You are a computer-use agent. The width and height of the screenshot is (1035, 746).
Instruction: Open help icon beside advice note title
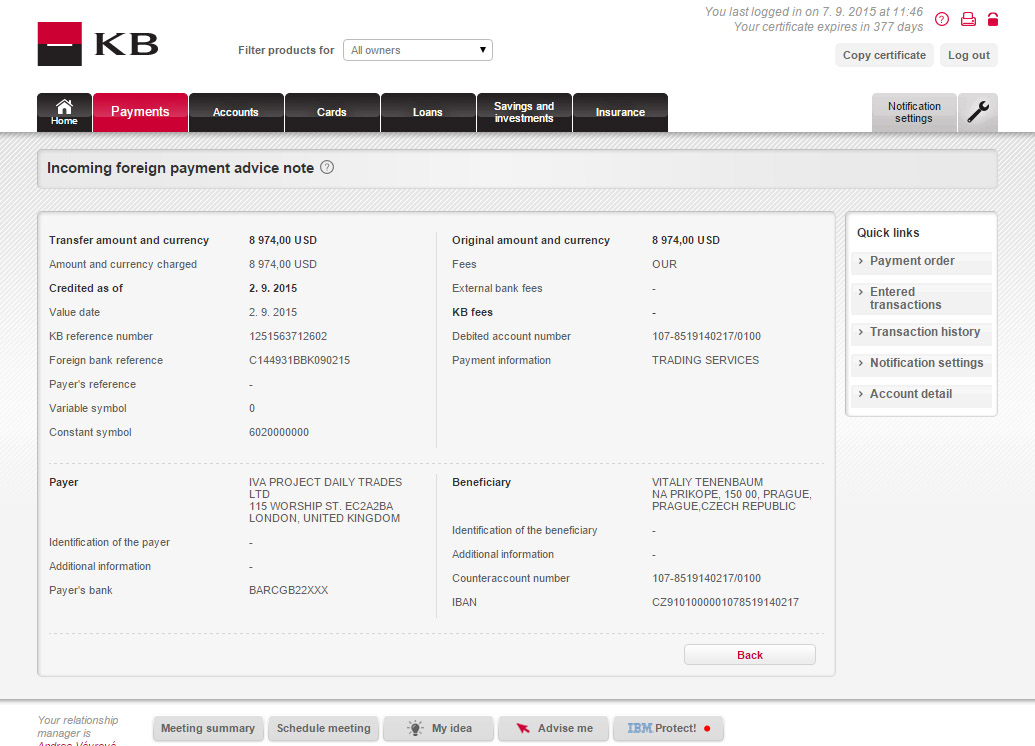(327, 168)
